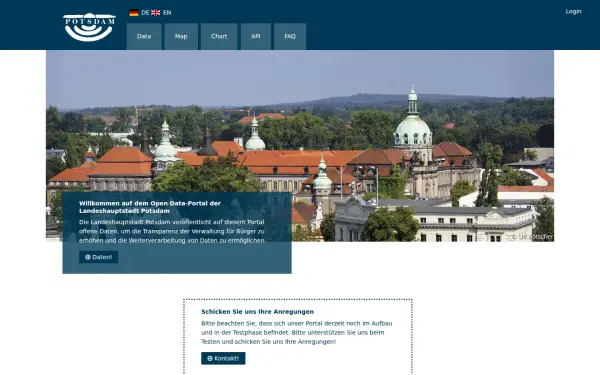Click the 'Die Landeshauptstadt Potsdam veröffentlicht' paragraph

click(172, 231)
